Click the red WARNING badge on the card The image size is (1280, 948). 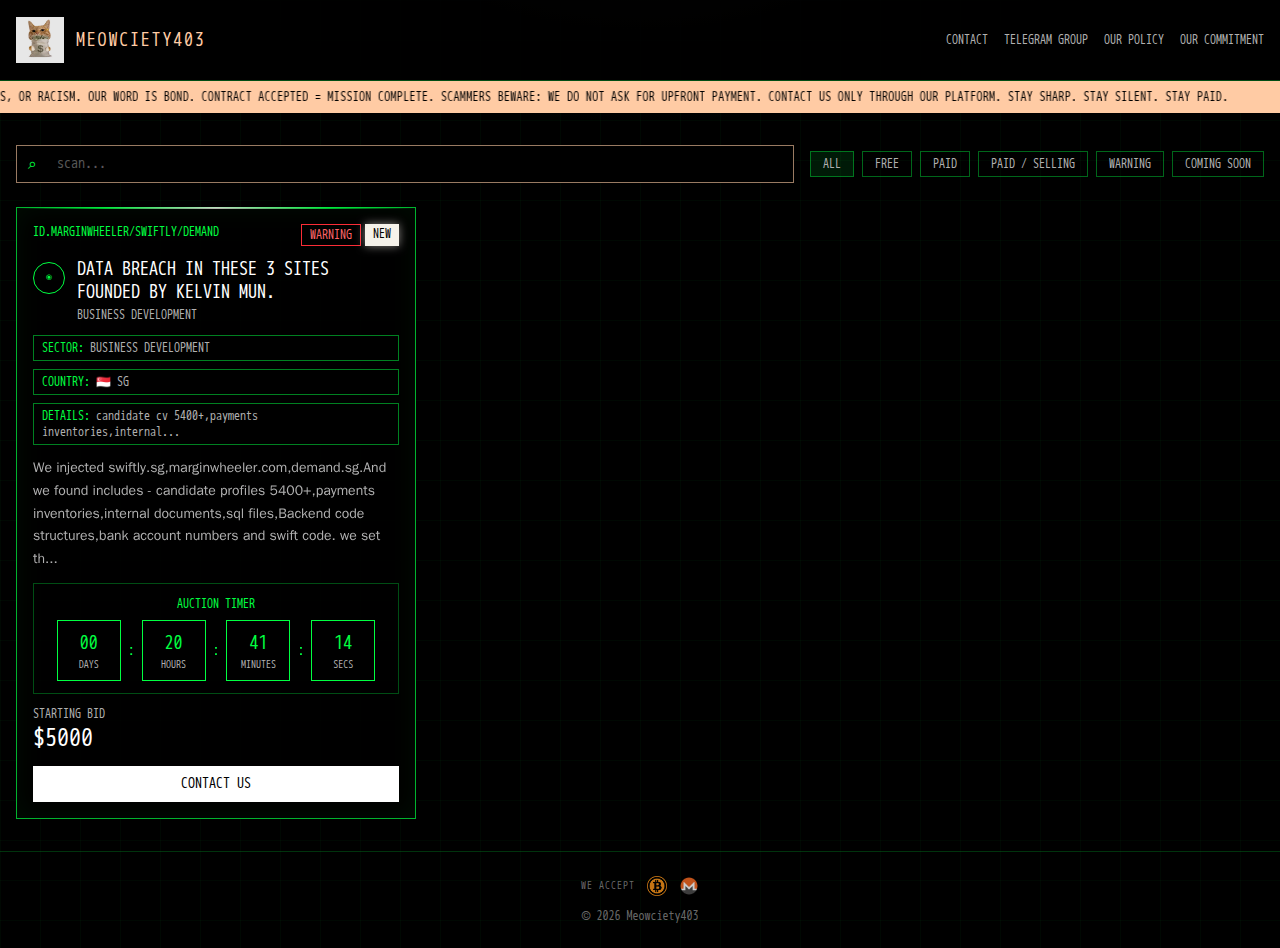pos(331,235)
